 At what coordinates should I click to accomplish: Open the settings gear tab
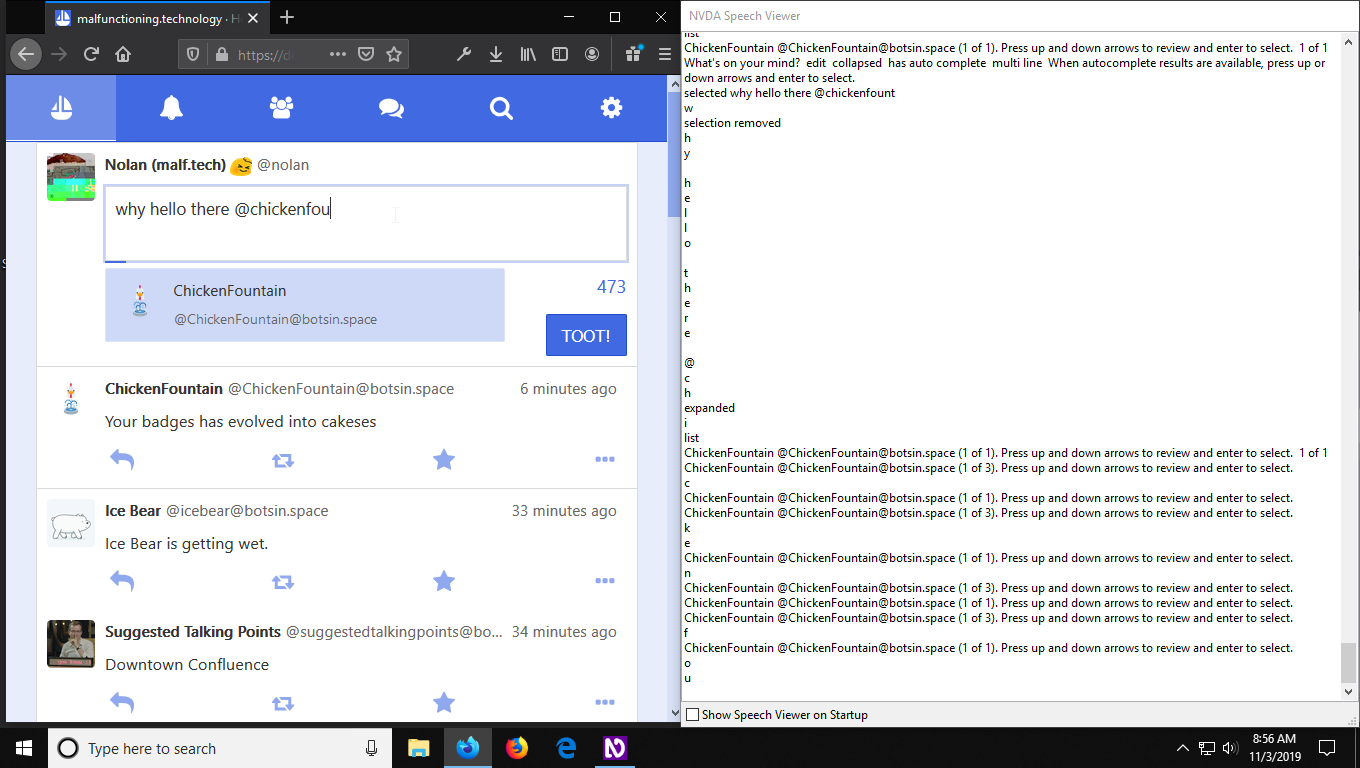pyautogui.click(x=611, y=108)
